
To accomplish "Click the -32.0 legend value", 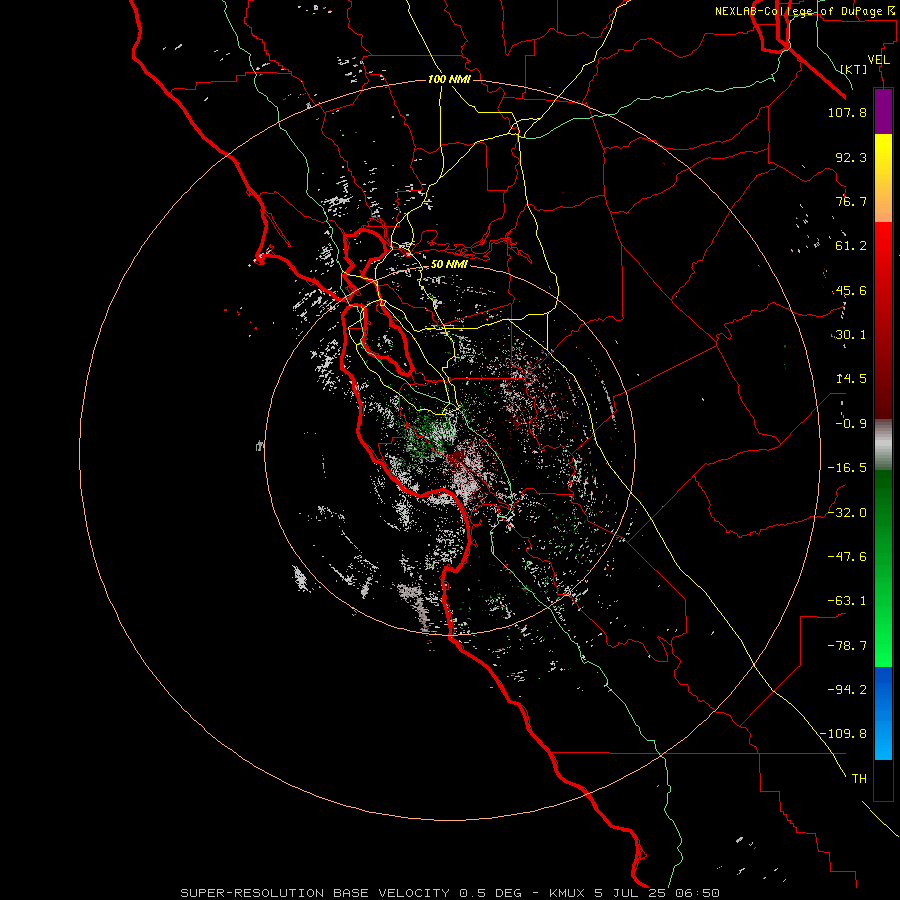I will click(x=847, y=513).
